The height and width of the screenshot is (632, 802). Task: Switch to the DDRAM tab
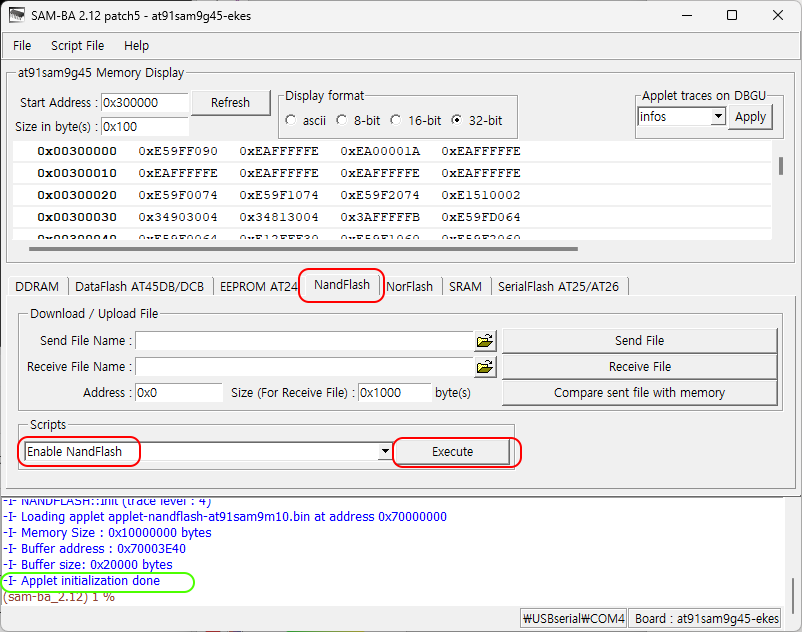click(37, 286)
